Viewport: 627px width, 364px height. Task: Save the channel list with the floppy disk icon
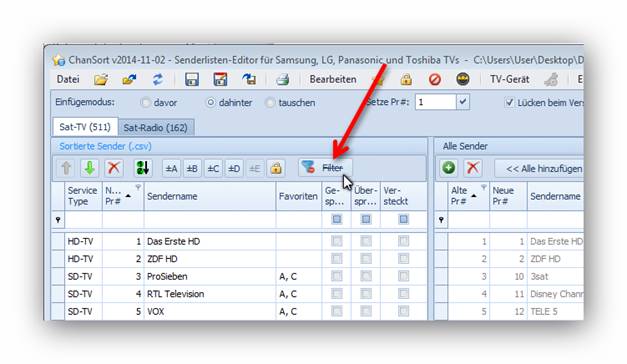[x=192, y=80]
